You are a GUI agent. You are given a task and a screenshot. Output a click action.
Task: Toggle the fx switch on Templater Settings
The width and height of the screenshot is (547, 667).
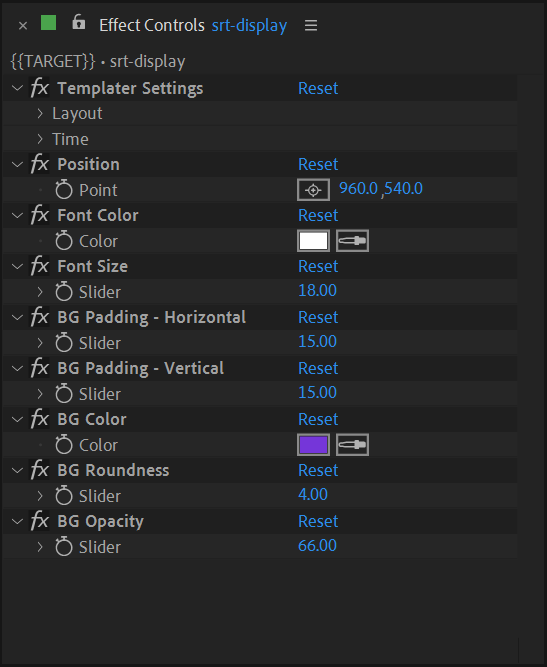40,88
